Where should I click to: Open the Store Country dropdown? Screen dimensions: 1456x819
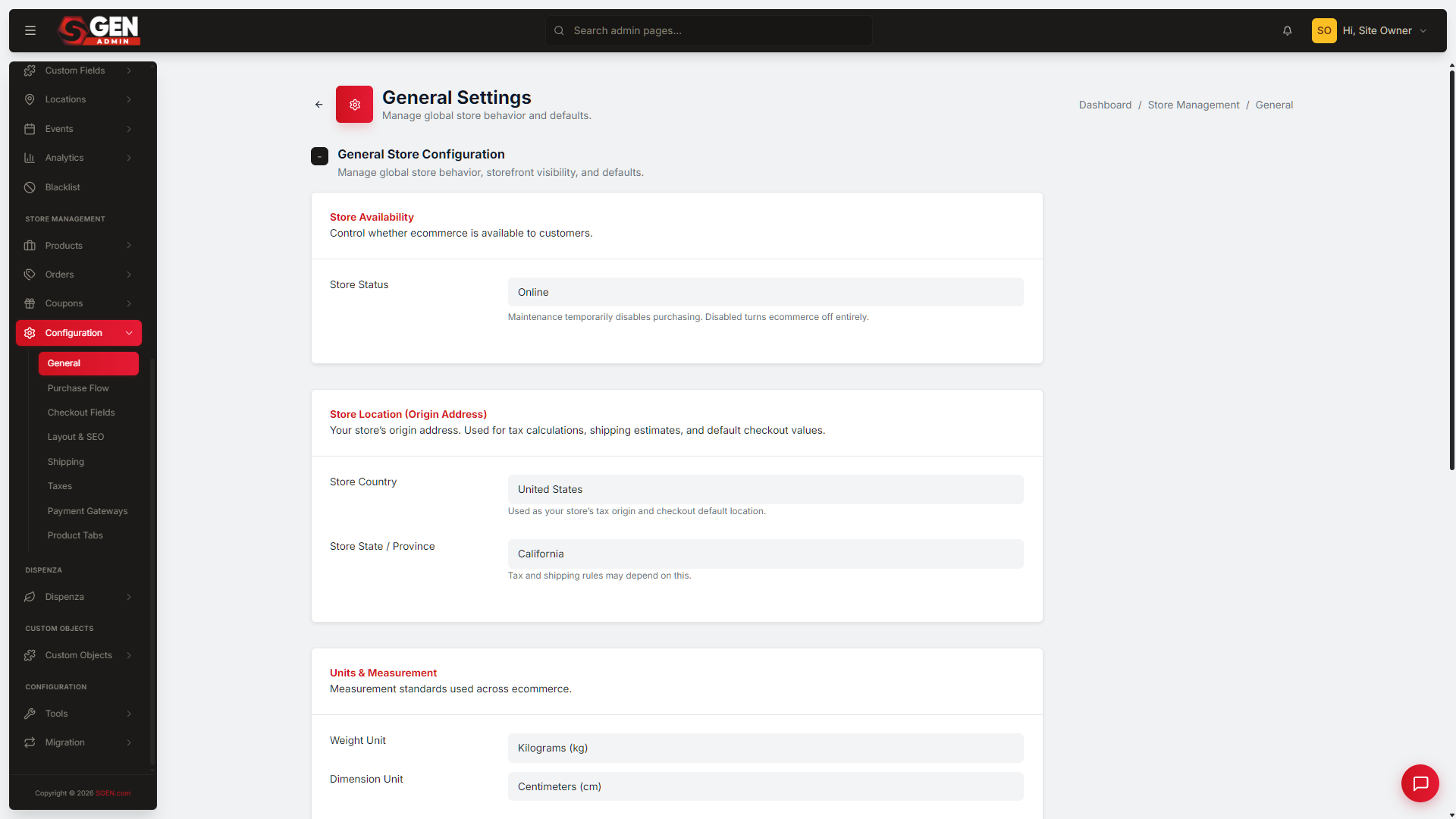pos(765,489)
